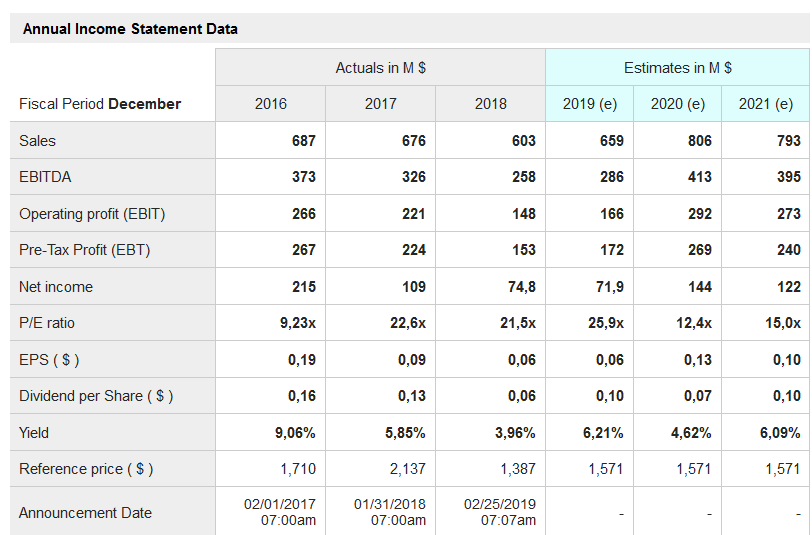The height and width of the screenshot is (535, 812).
Task: Select the EBITDA row label
Action: tap(45, 177)
